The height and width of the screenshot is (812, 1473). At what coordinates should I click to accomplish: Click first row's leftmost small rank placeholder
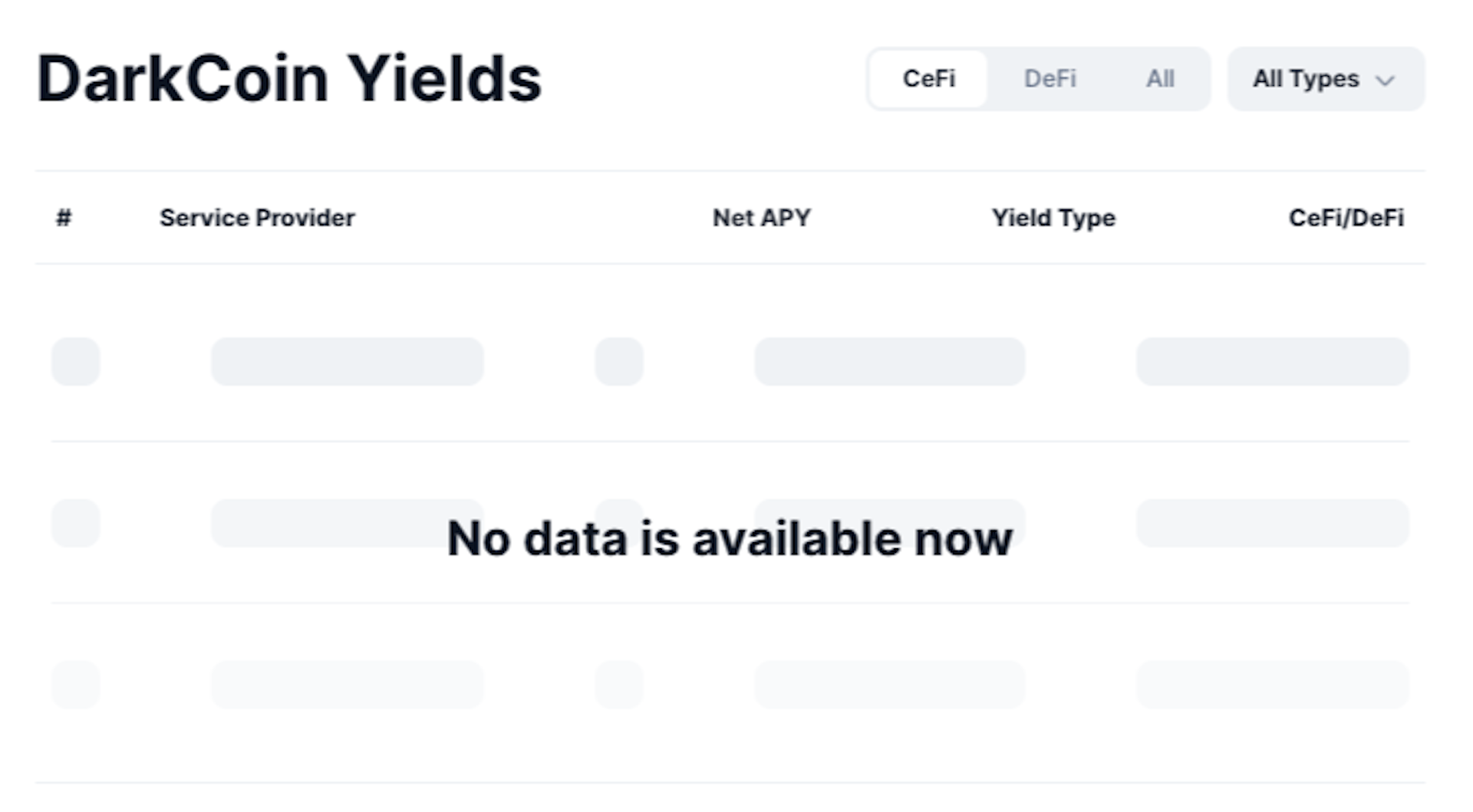(x=76, y=361)
